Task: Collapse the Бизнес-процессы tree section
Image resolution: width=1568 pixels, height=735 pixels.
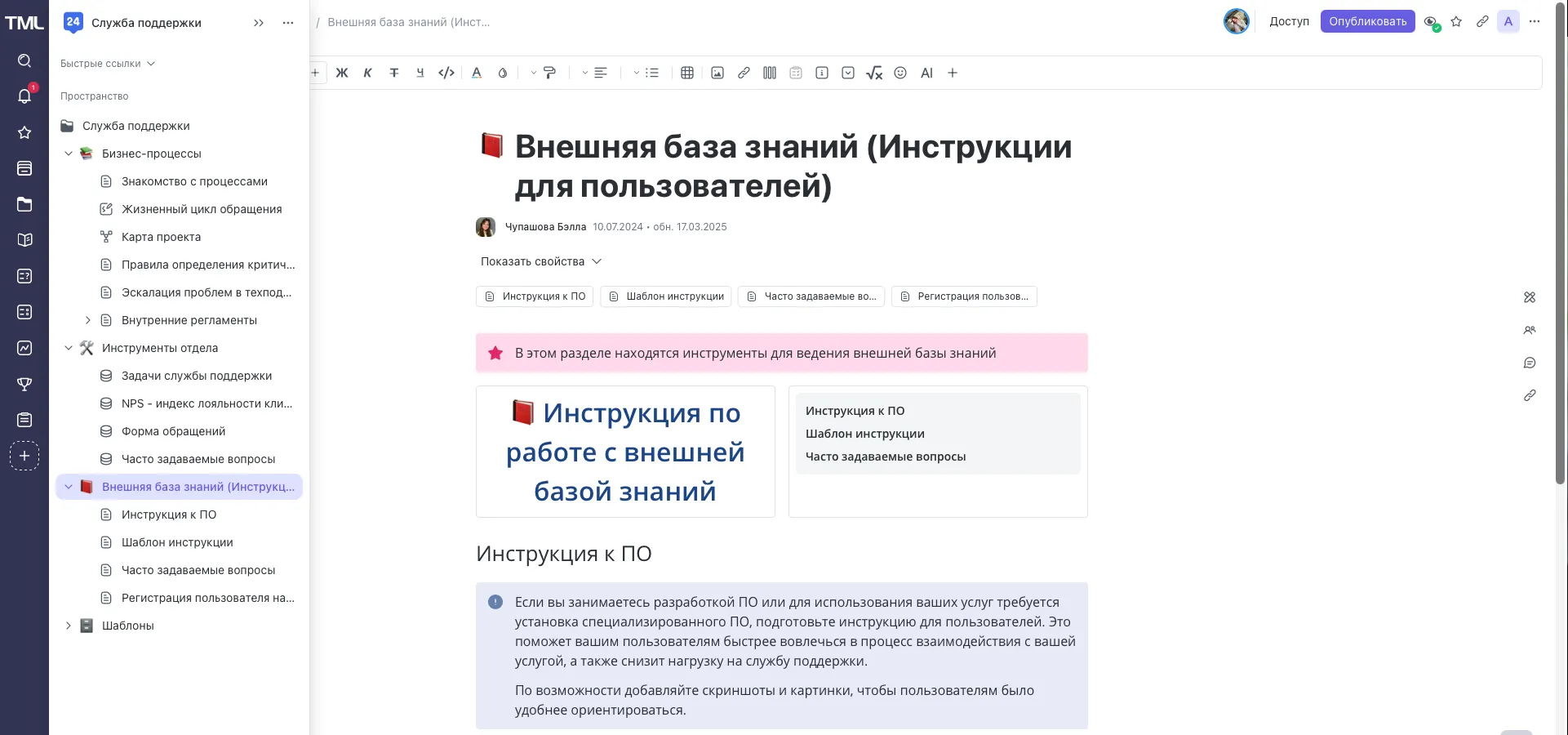Action: [x=69, y=154]
